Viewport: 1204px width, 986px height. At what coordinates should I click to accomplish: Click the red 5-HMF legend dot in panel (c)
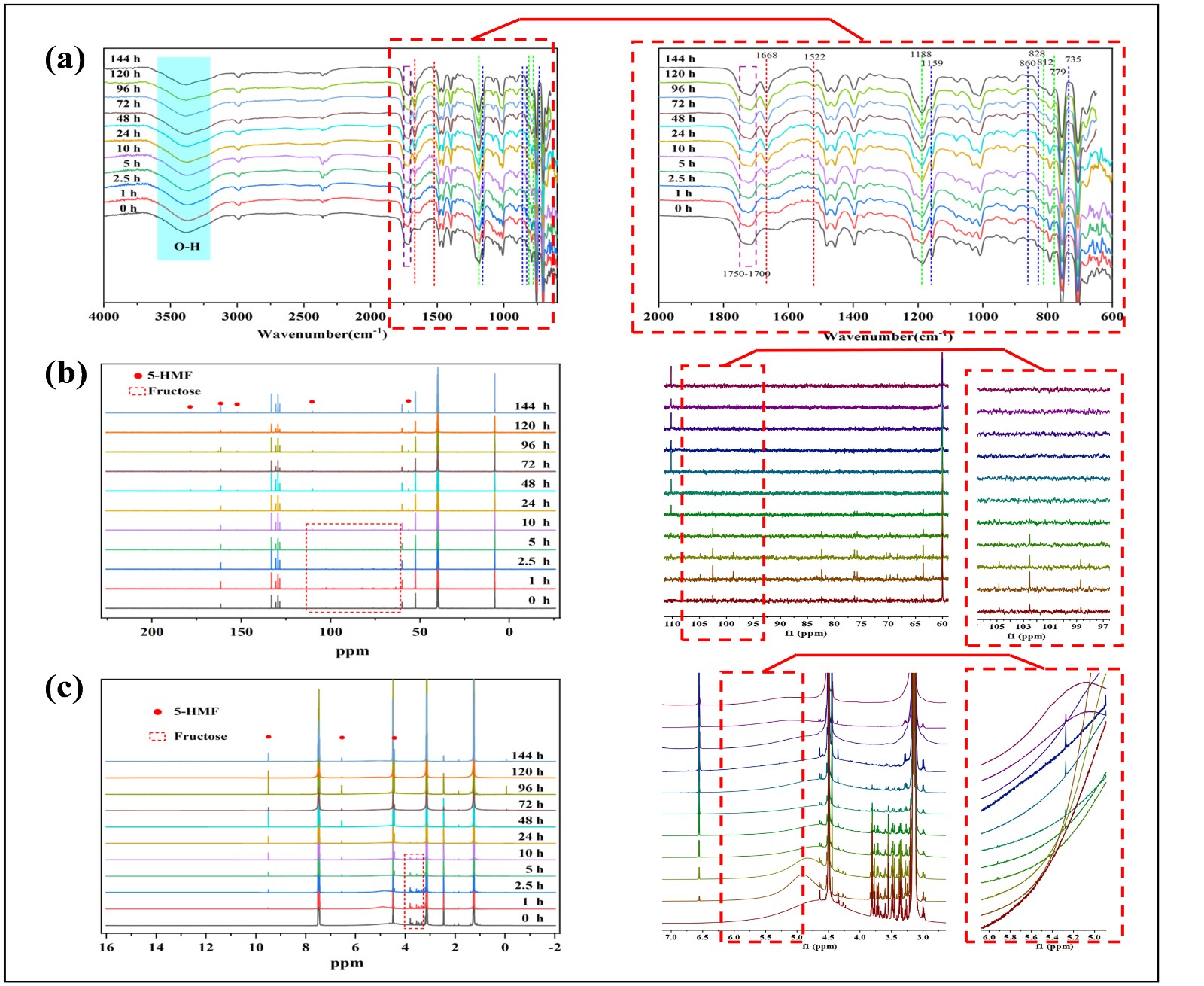157,711
